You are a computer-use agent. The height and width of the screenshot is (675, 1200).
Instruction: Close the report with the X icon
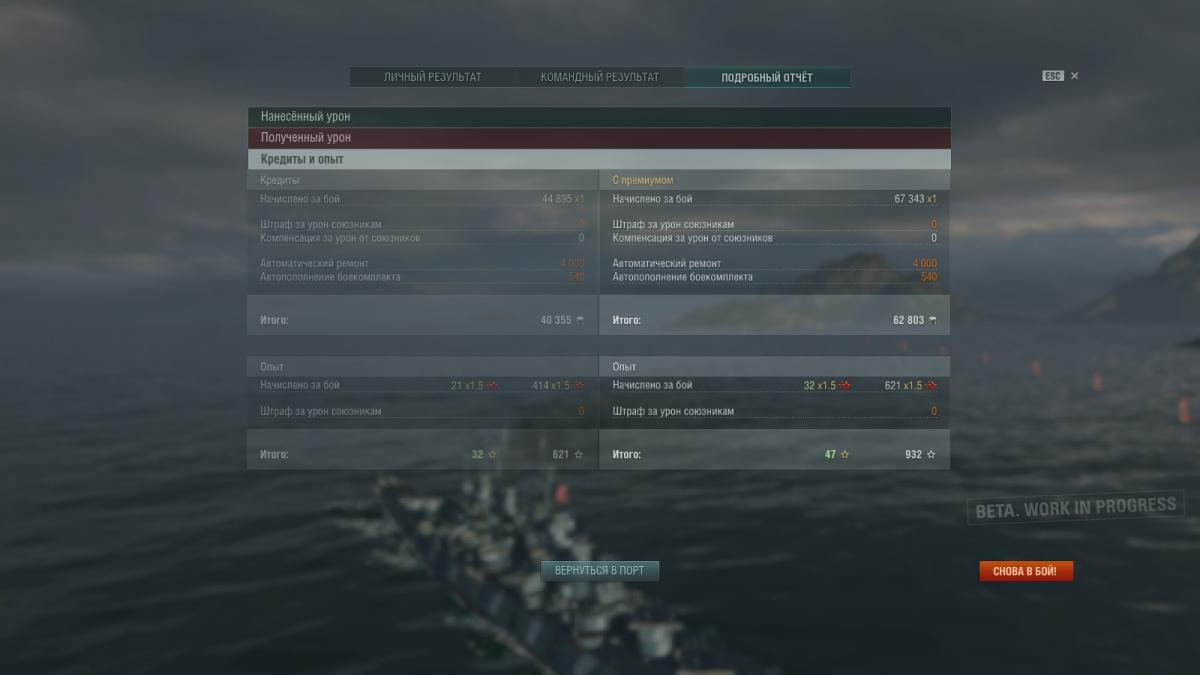(1075, 76)
